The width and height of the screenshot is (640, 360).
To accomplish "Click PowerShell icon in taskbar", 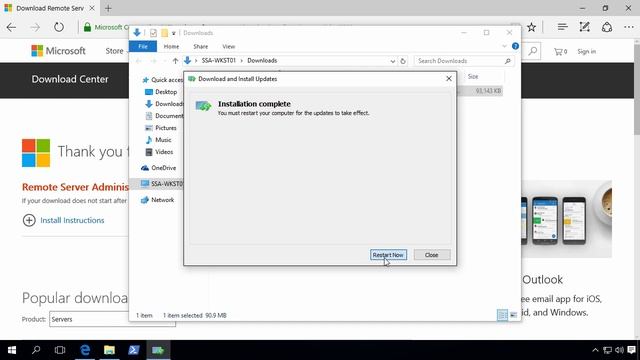I will pos(134,350).
